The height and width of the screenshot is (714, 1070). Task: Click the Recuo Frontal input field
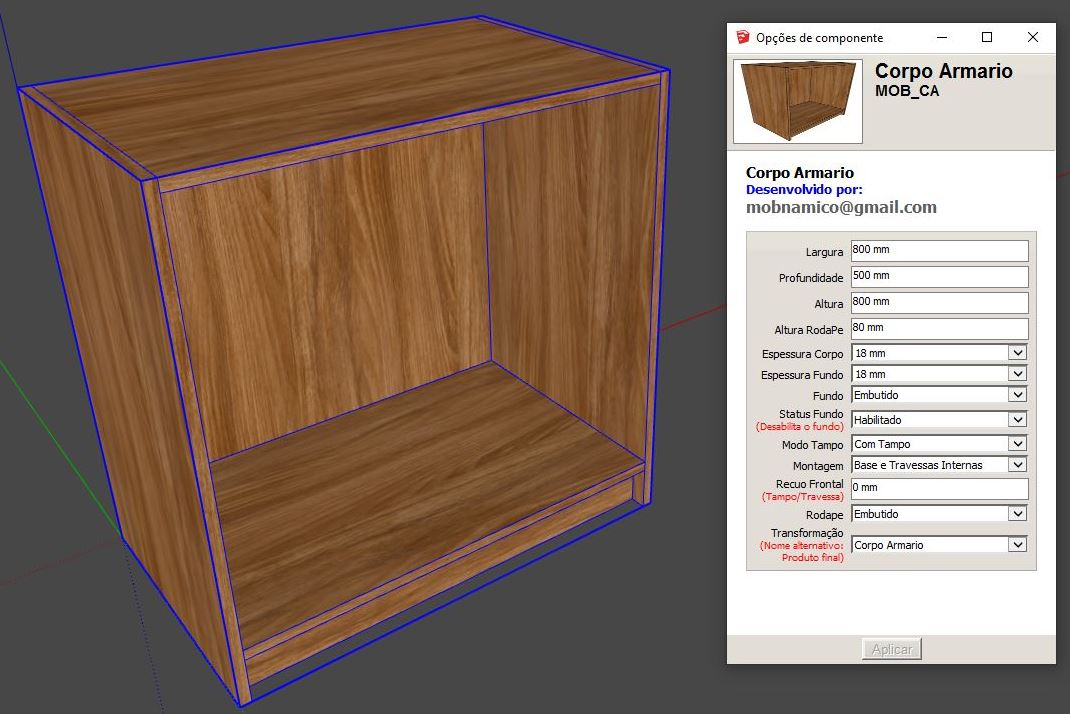[x=938, y=488]
